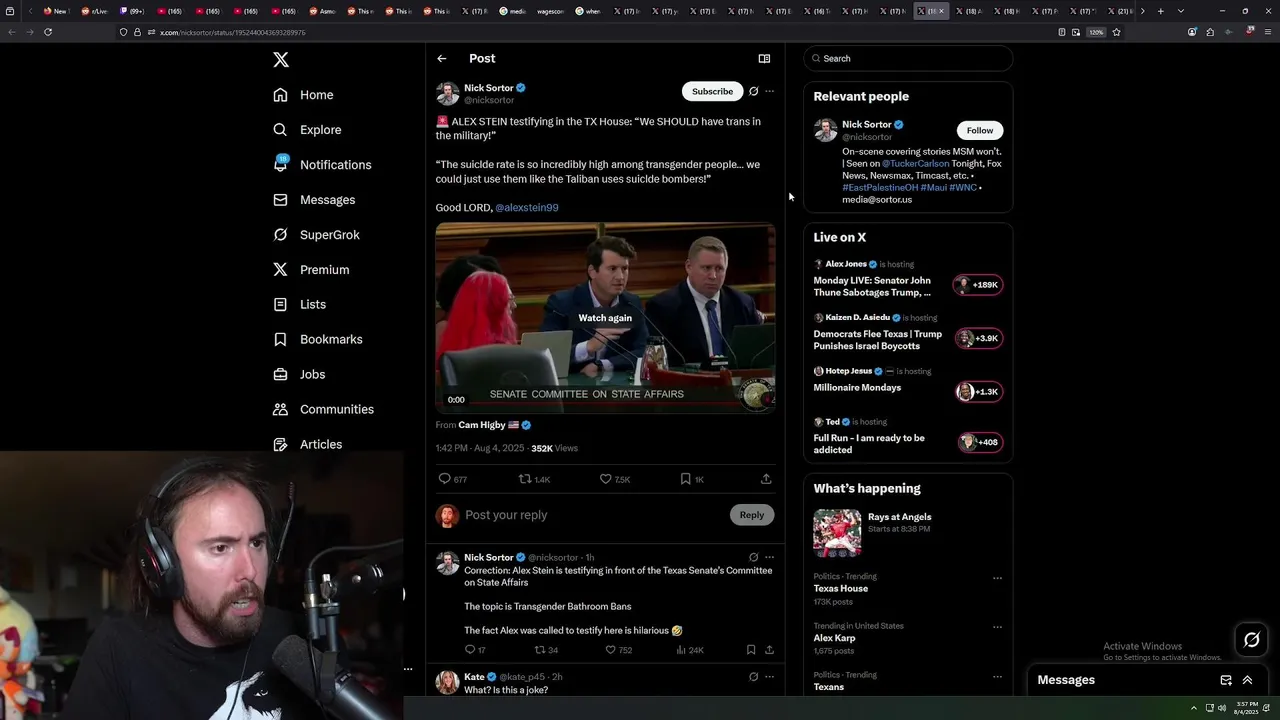The image size is (1280, 720).
Task: Bookmark the post showing 1K bookmarks
Action: point(685,479)
